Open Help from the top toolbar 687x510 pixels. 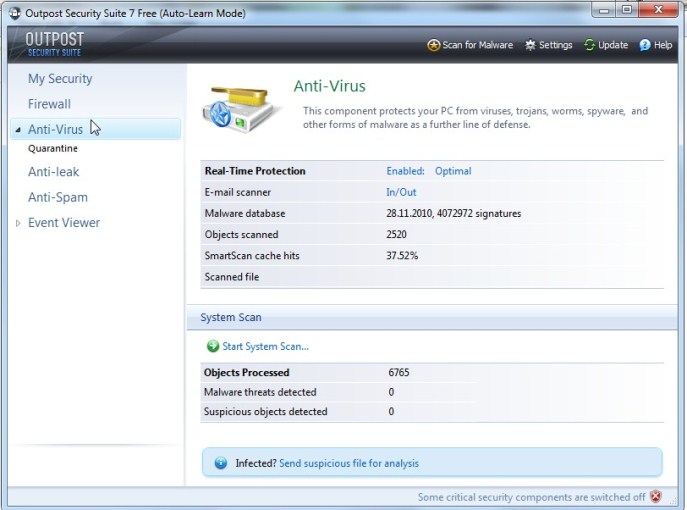[662, 45]
